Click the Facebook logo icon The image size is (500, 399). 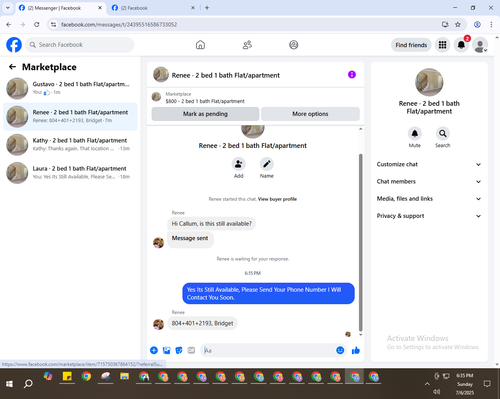(x=14, y=45)
